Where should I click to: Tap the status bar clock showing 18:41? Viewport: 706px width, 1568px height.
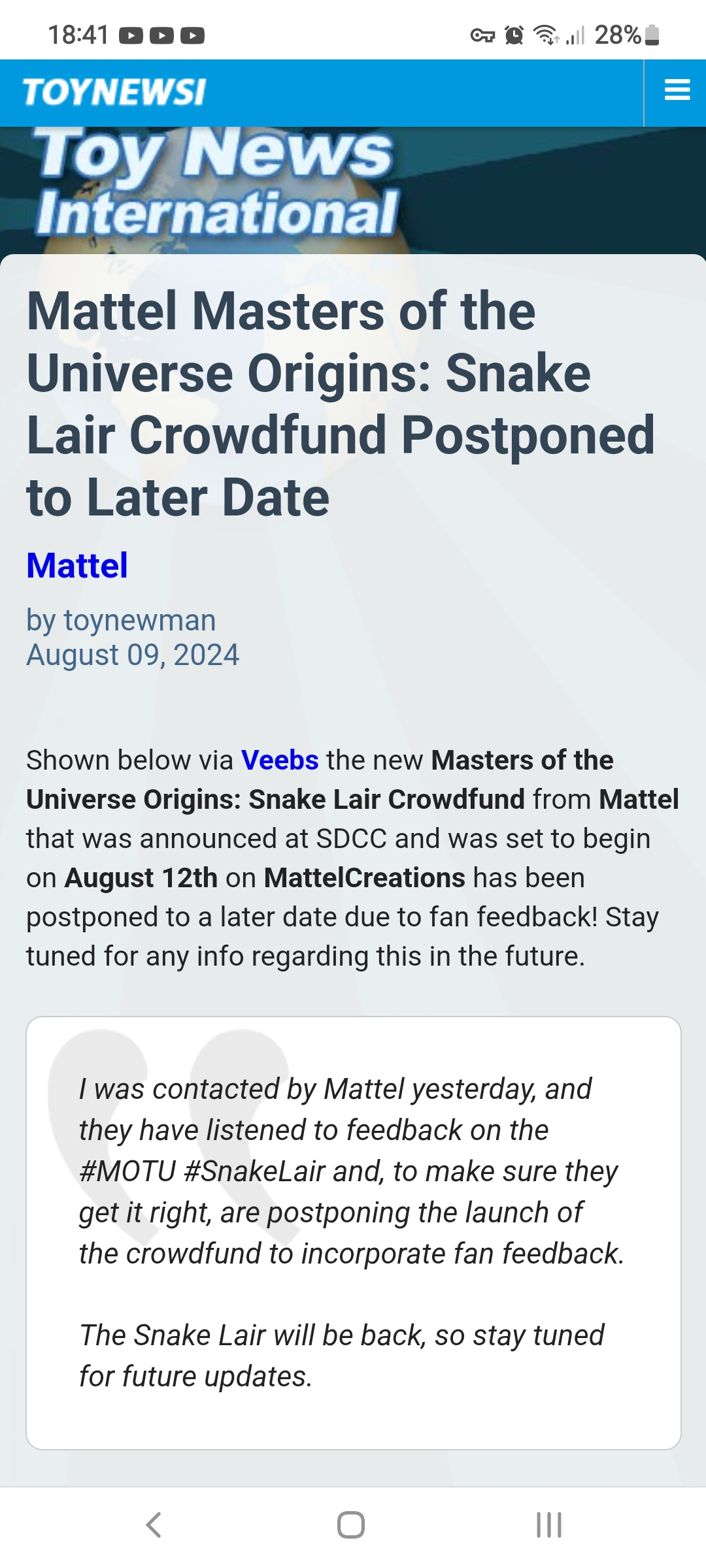(x=78, y=35)
